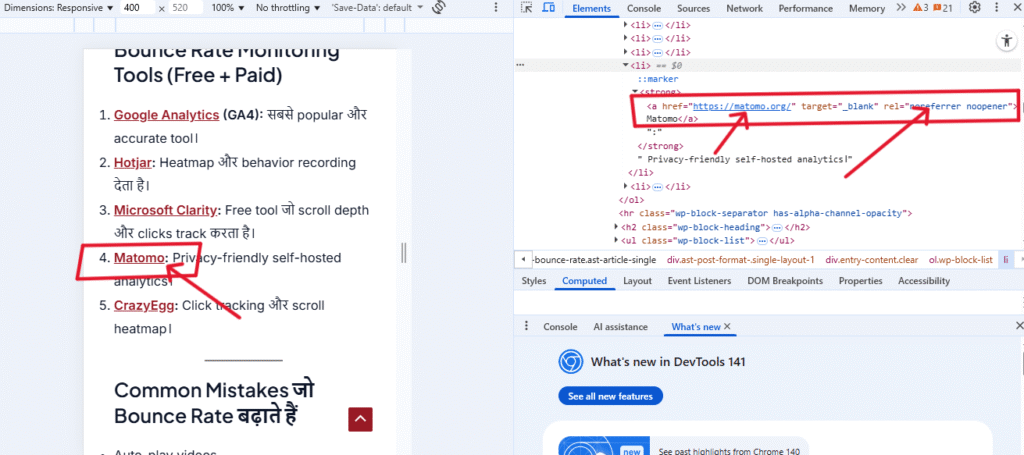
Task: Open the Network tab
Action: [x=744, y=8]
